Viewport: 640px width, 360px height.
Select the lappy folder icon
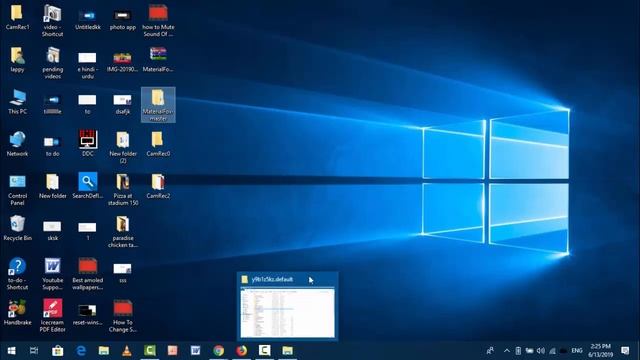17,60
